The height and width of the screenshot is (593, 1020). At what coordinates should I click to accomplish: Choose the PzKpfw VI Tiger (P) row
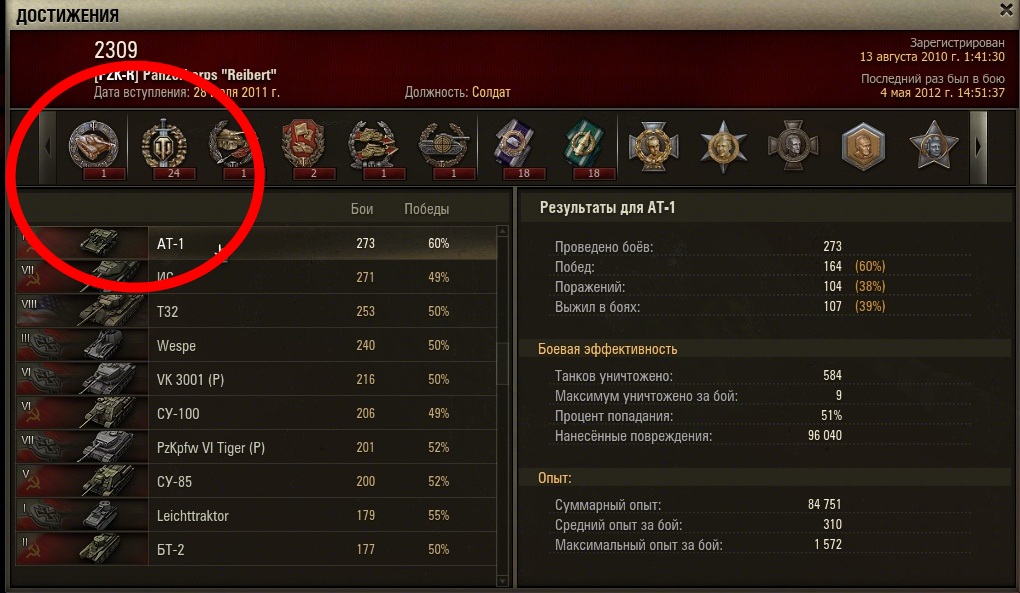(x=256, y=447)
